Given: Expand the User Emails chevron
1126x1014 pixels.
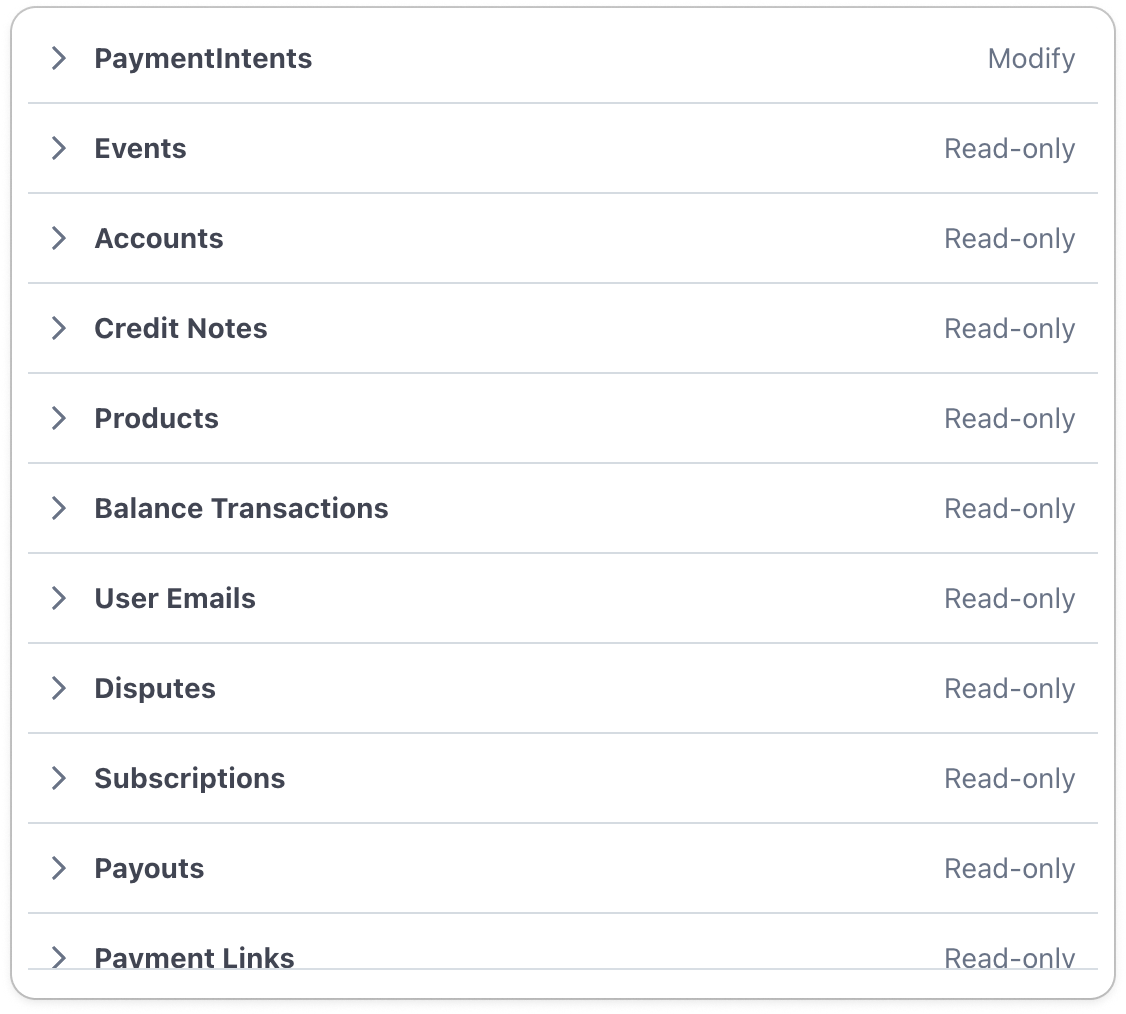Looking at the screenshot, I should click(59, 598).
